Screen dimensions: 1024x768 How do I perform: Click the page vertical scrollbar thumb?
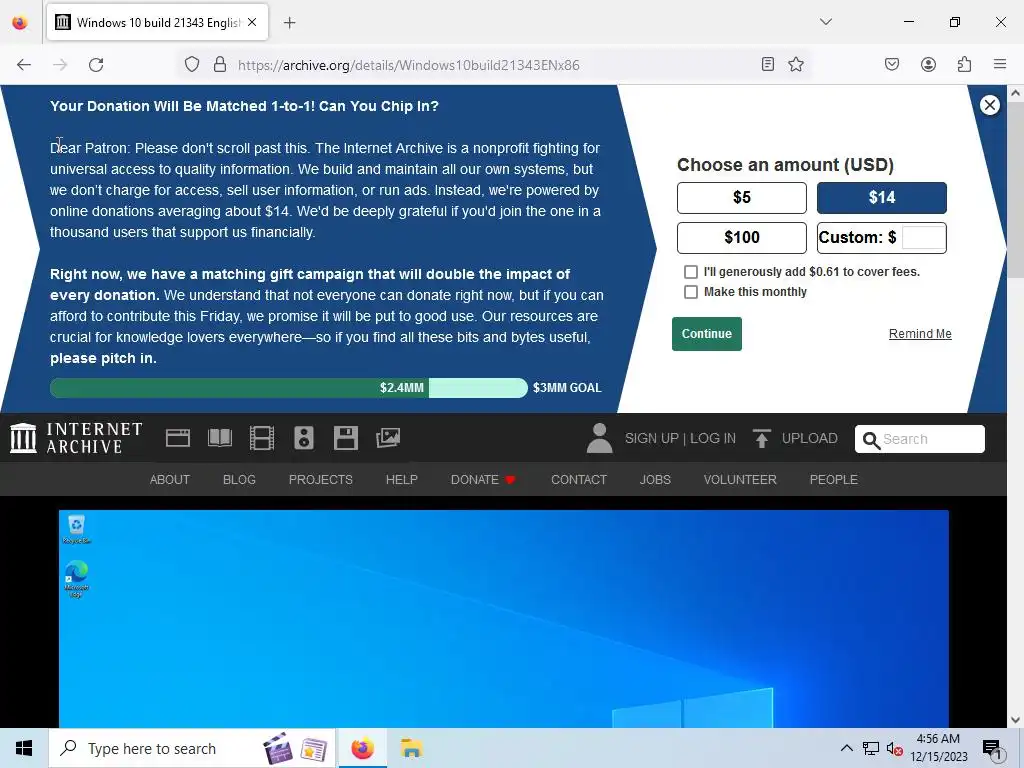pyautogui.click(x=1015, y=191)
